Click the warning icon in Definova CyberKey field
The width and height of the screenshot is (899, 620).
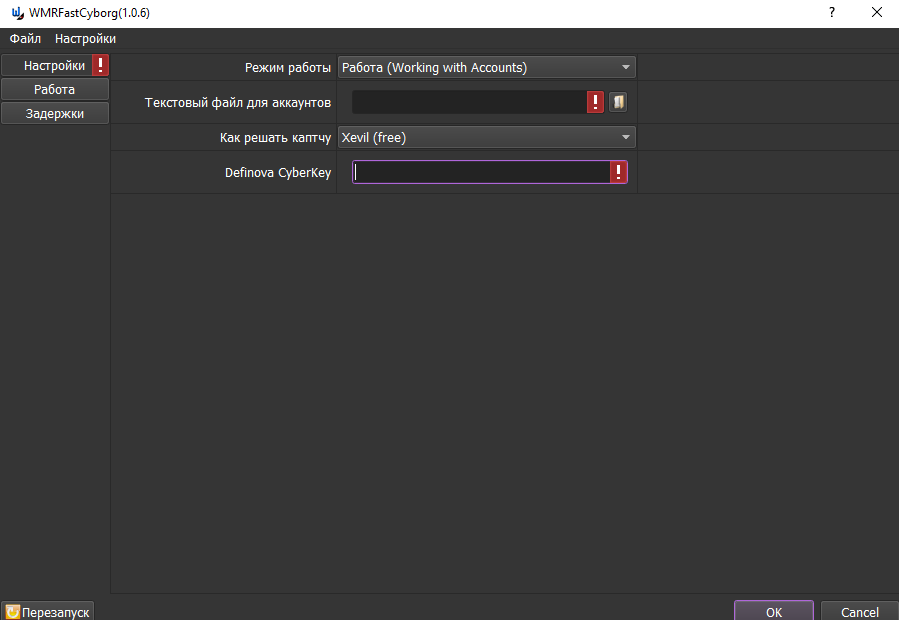coord(619,173)
